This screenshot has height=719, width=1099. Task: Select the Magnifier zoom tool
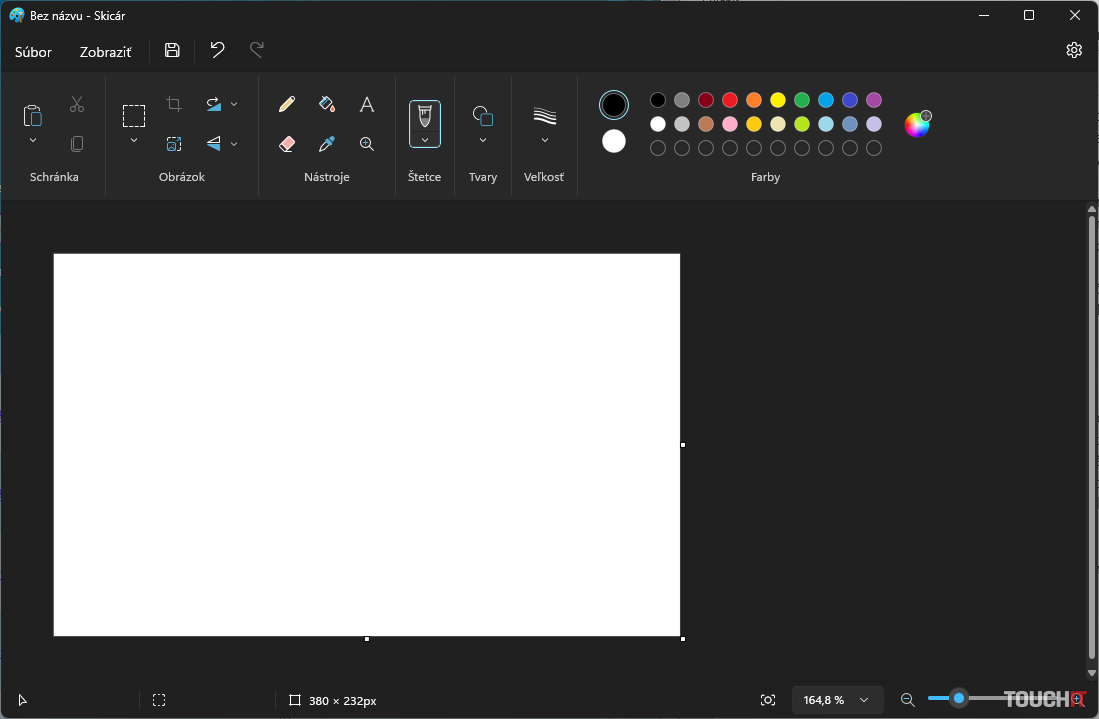[x=367, y=144]
